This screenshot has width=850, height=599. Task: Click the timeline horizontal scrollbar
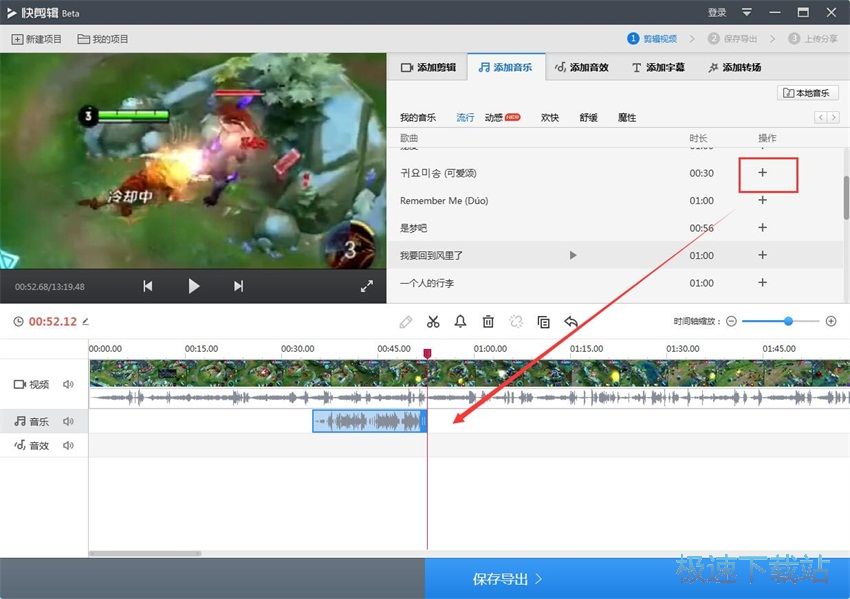145,553
